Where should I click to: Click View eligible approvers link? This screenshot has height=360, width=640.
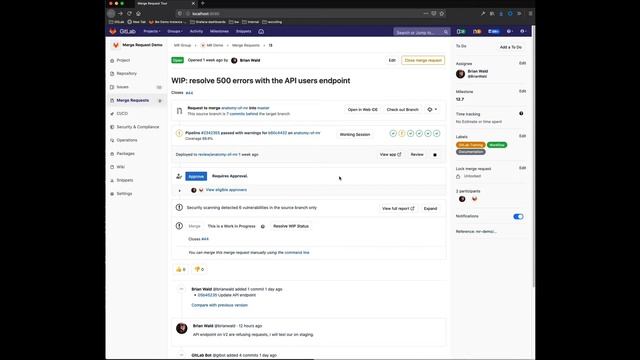(x=226, y=190)
